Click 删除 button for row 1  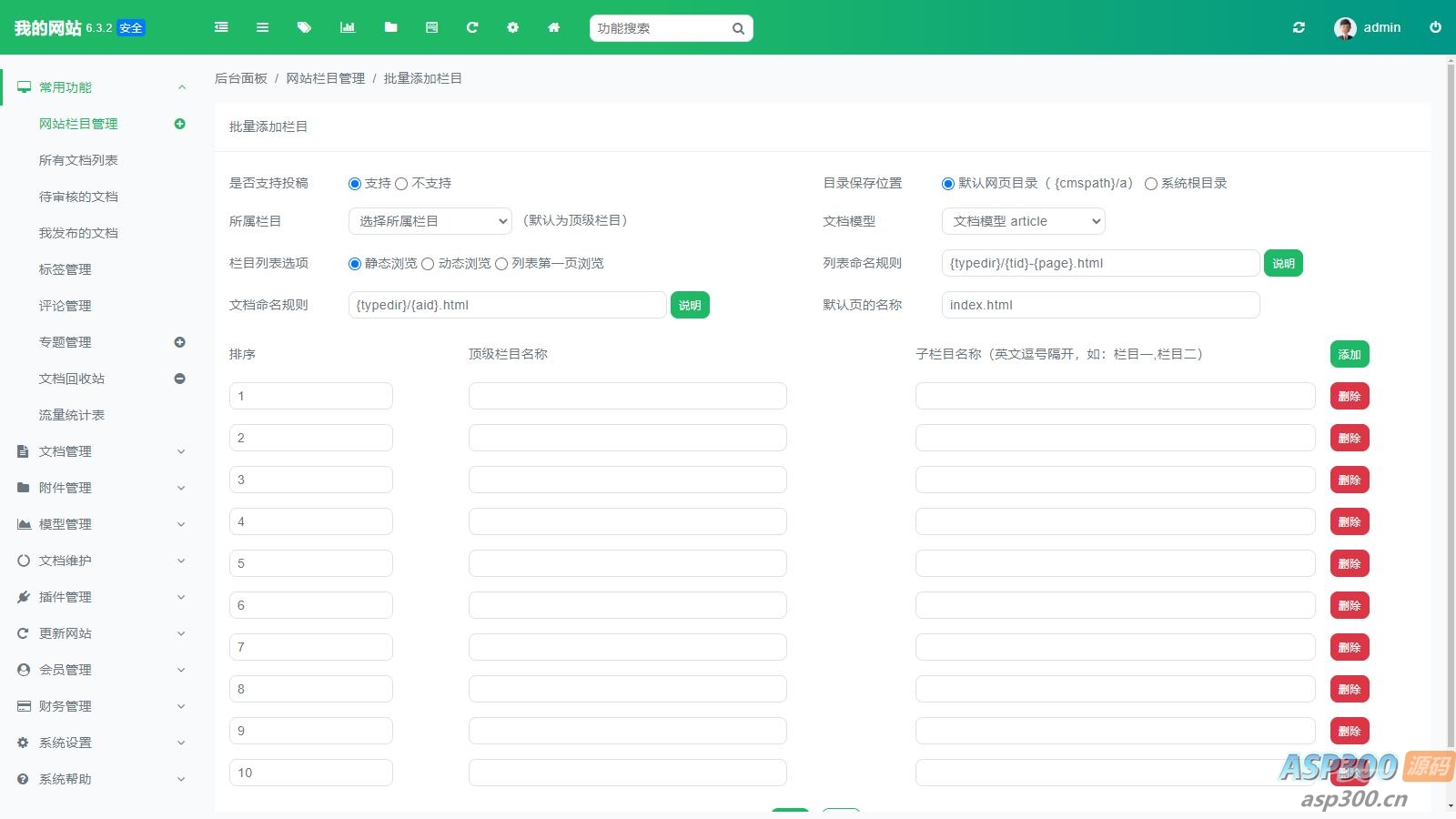pyautogui.click(x=1349, y=396)
